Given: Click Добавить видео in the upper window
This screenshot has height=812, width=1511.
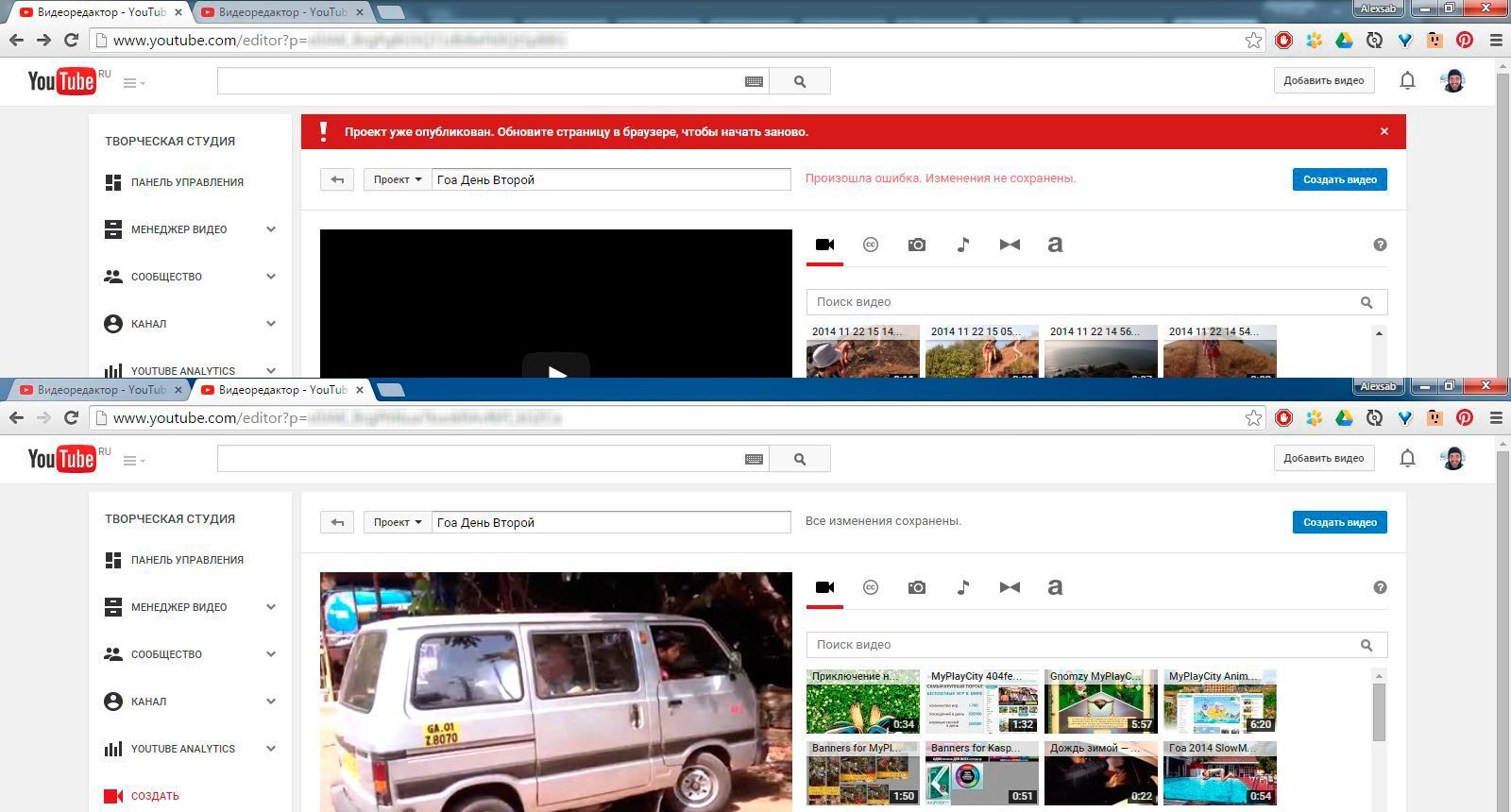Looking at the screenshot, I should (1323, 81).
